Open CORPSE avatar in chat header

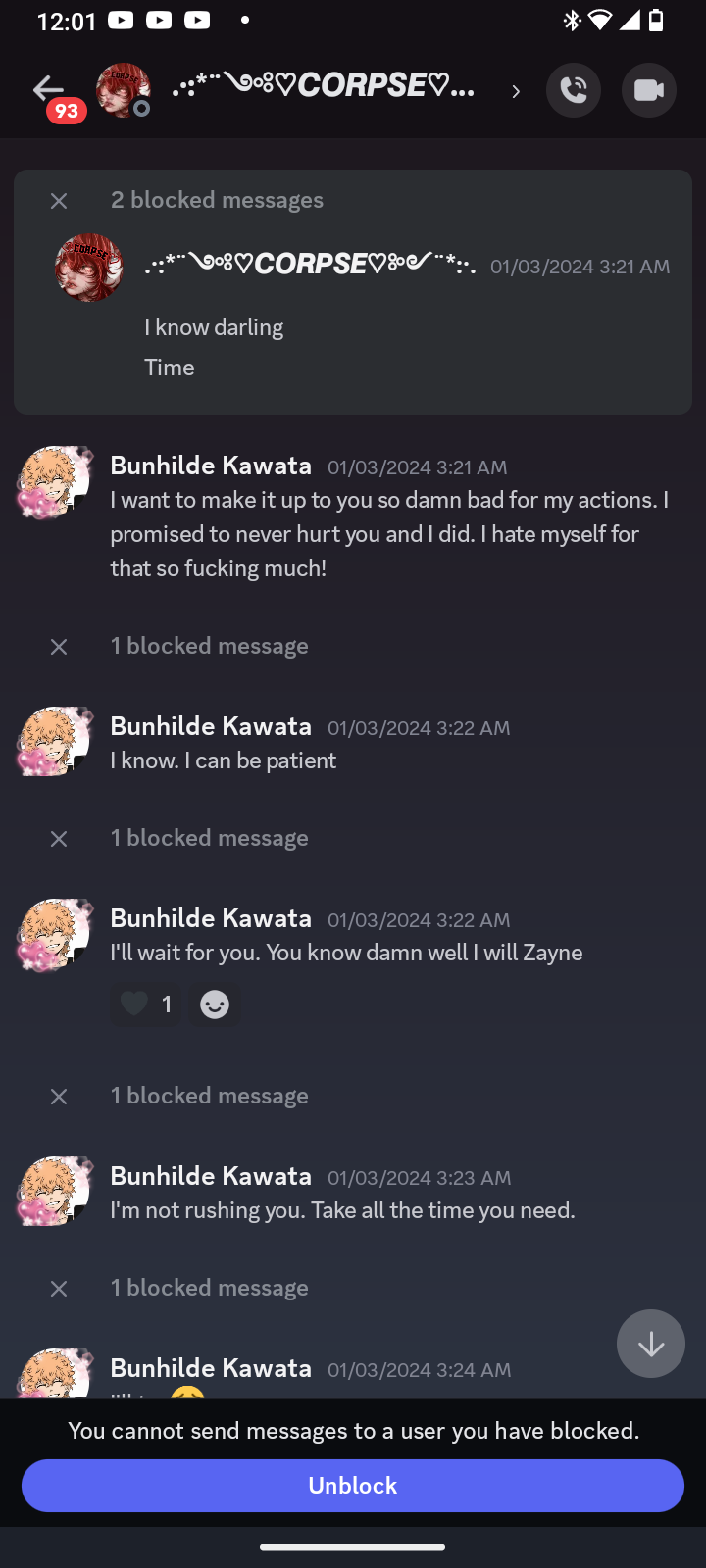click(x=123, y=90)
